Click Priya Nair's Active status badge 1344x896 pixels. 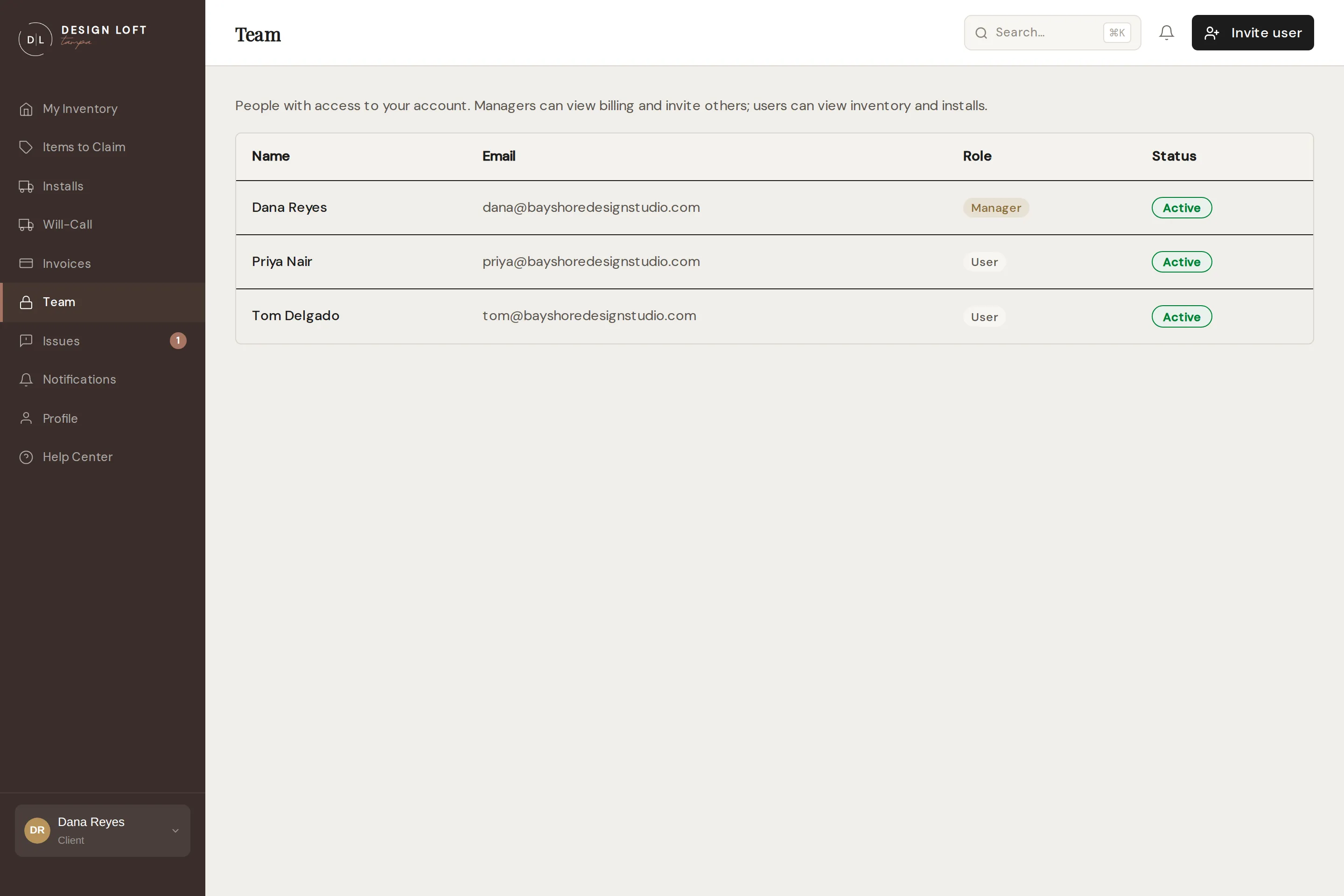click(x=1181, y=262)
